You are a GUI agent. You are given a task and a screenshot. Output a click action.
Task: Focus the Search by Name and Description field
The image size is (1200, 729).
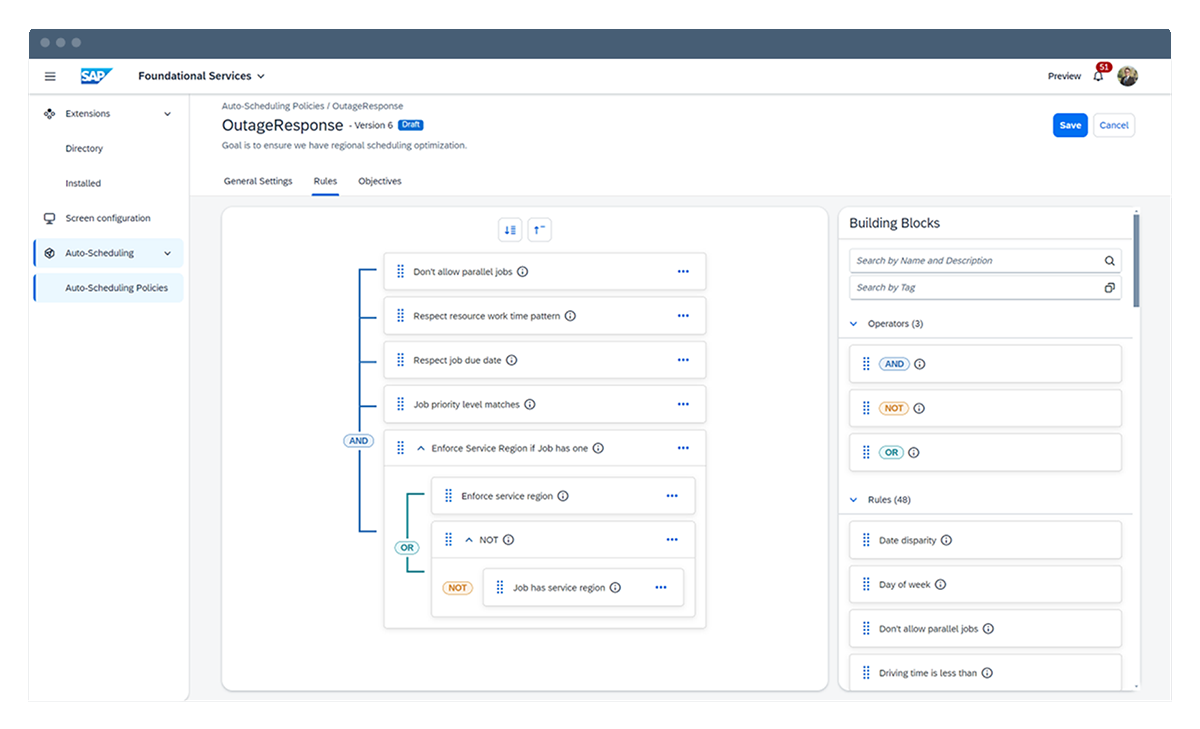975,261
